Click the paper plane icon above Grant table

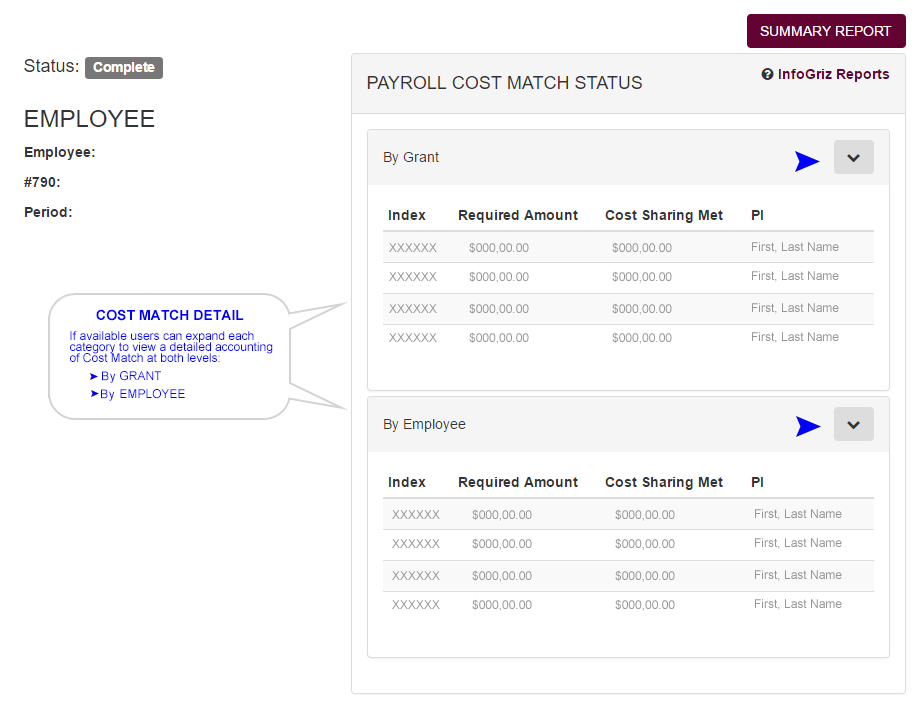(x=808, y=161)
